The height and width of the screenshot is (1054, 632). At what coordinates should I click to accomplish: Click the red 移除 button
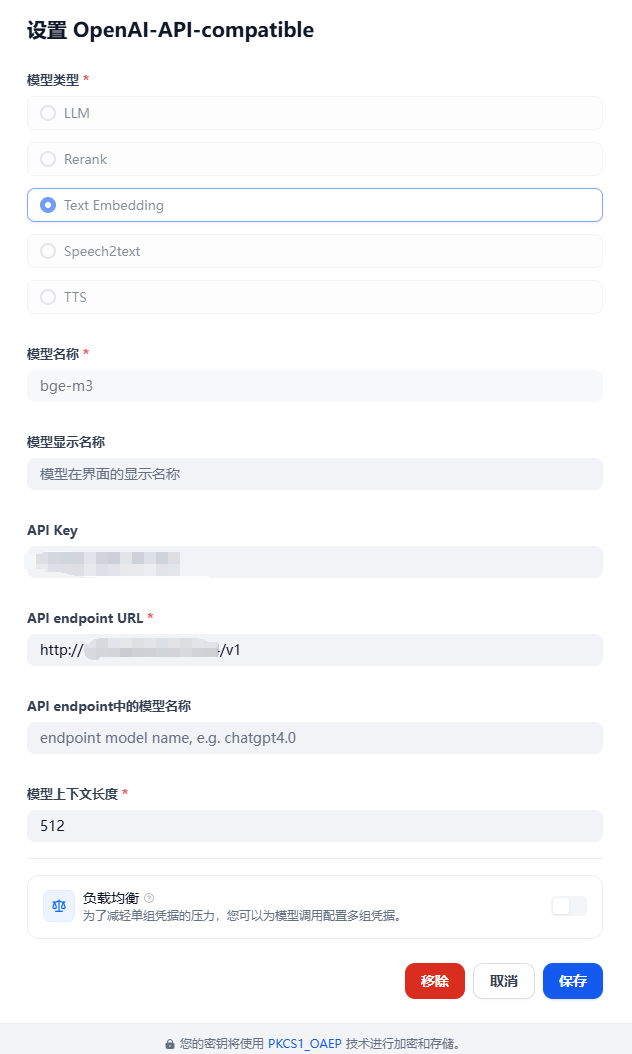[435, 981]
